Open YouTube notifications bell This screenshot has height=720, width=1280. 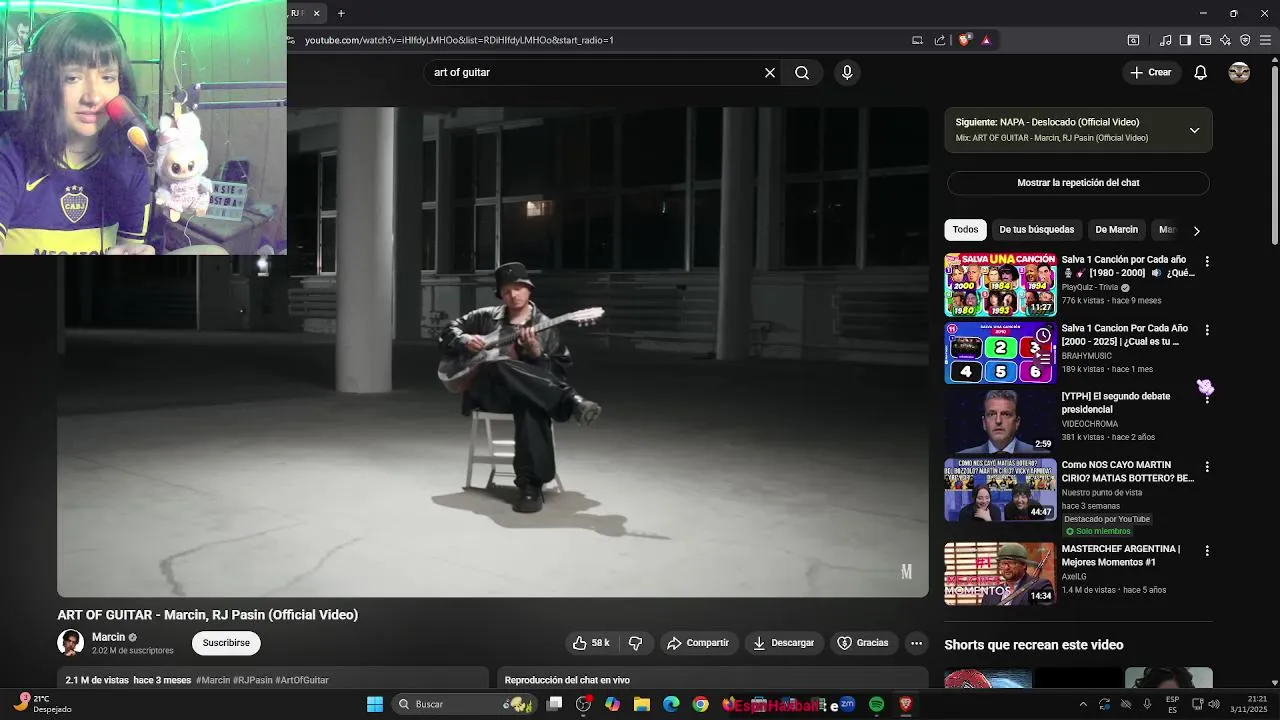(1201, 72)
